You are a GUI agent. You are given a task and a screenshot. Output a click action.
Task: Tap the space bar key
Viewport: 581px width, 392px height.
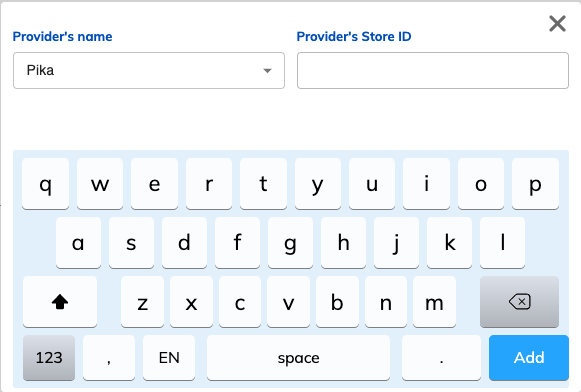pyautogui.click(x=298, y=358)
